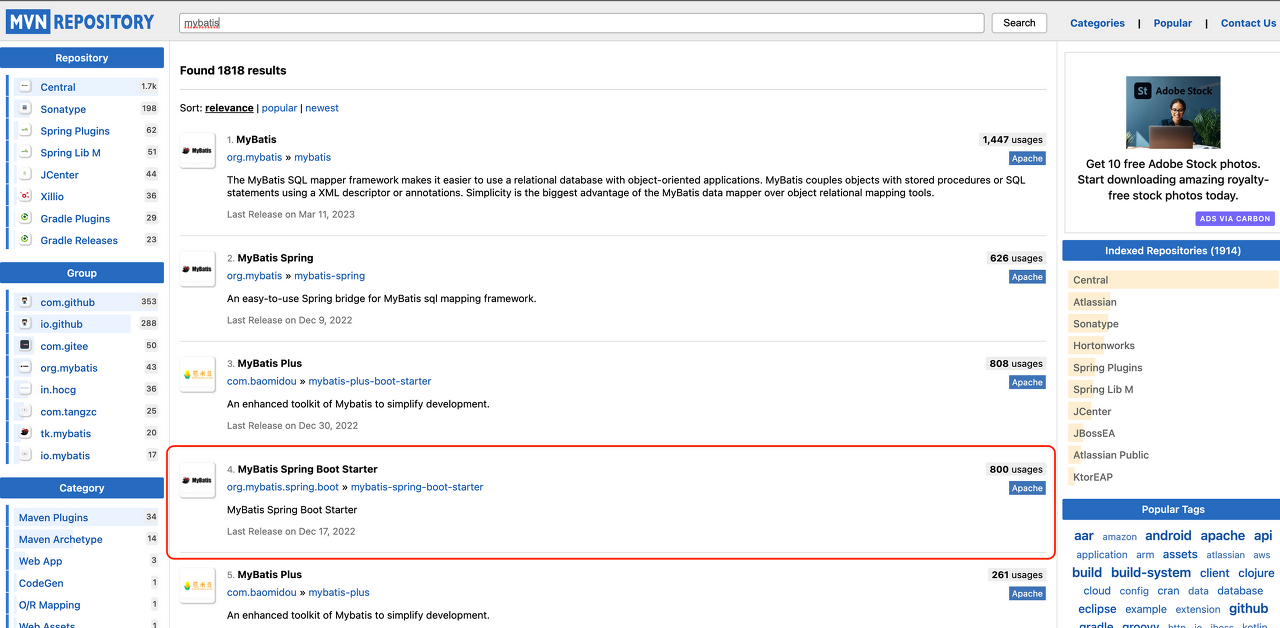
Task: Open Atlassian in Indexed Repositories
Action: pos(1095,302)
